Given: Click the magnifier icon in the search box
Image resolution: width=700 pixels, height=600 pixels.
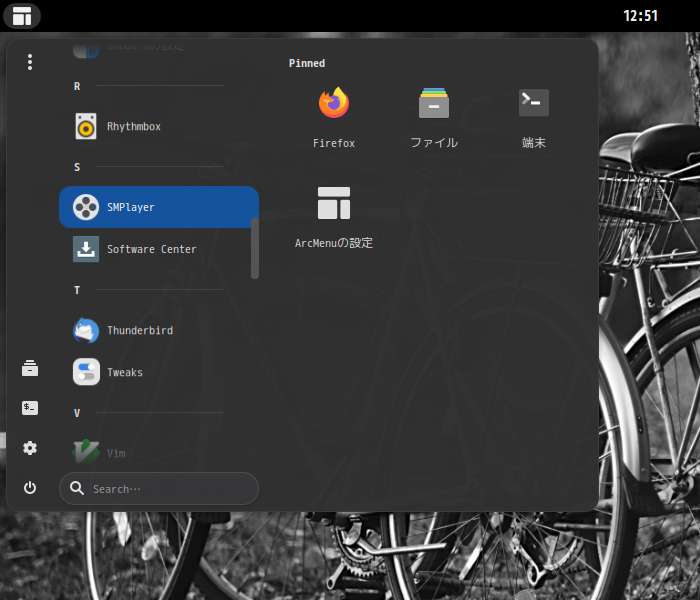Looking at the screenshot, I should point(77,488).
